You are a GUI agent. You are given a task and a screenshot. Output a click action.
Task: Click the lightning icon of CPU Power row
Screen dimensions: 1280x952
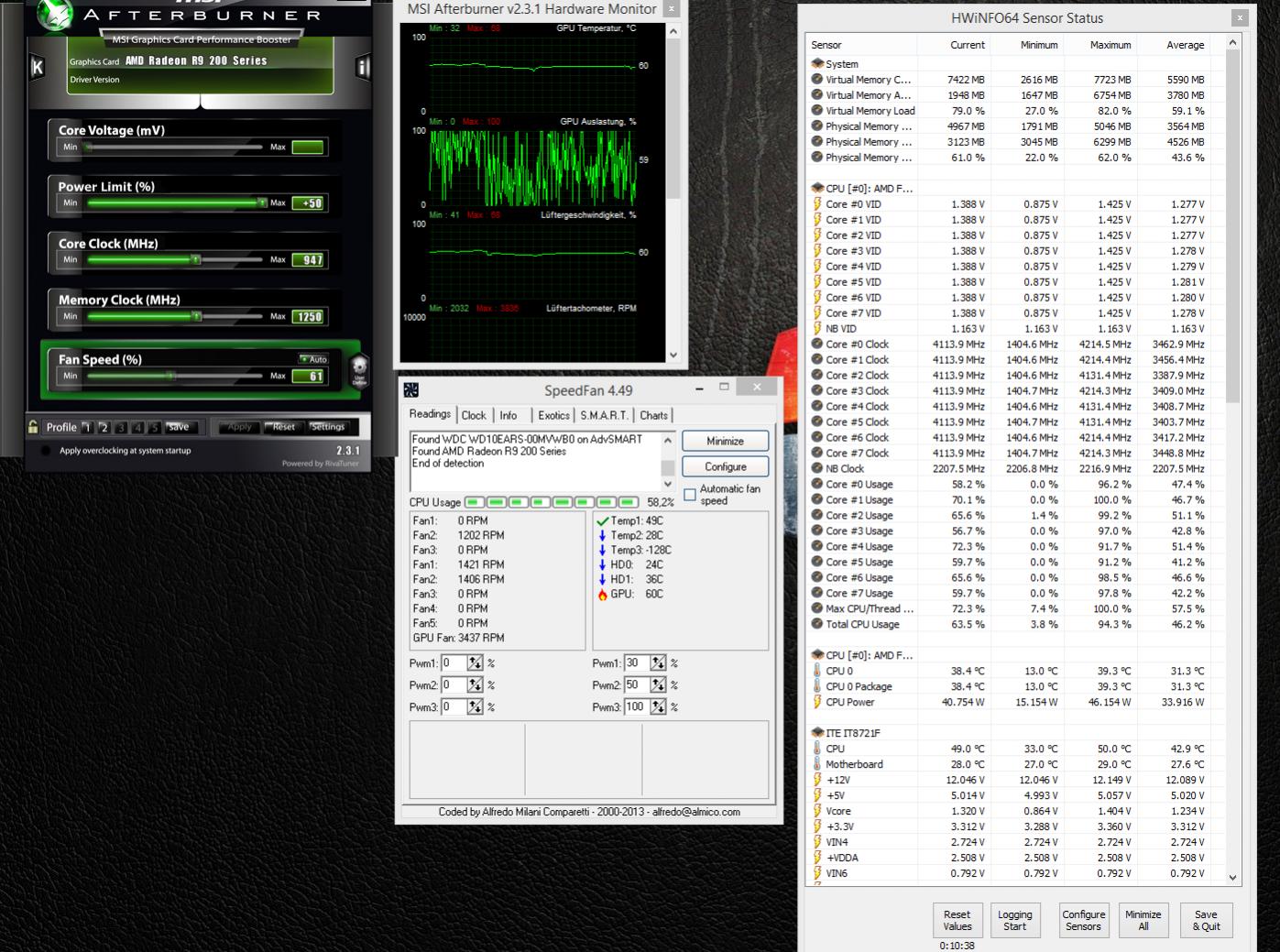817,702
